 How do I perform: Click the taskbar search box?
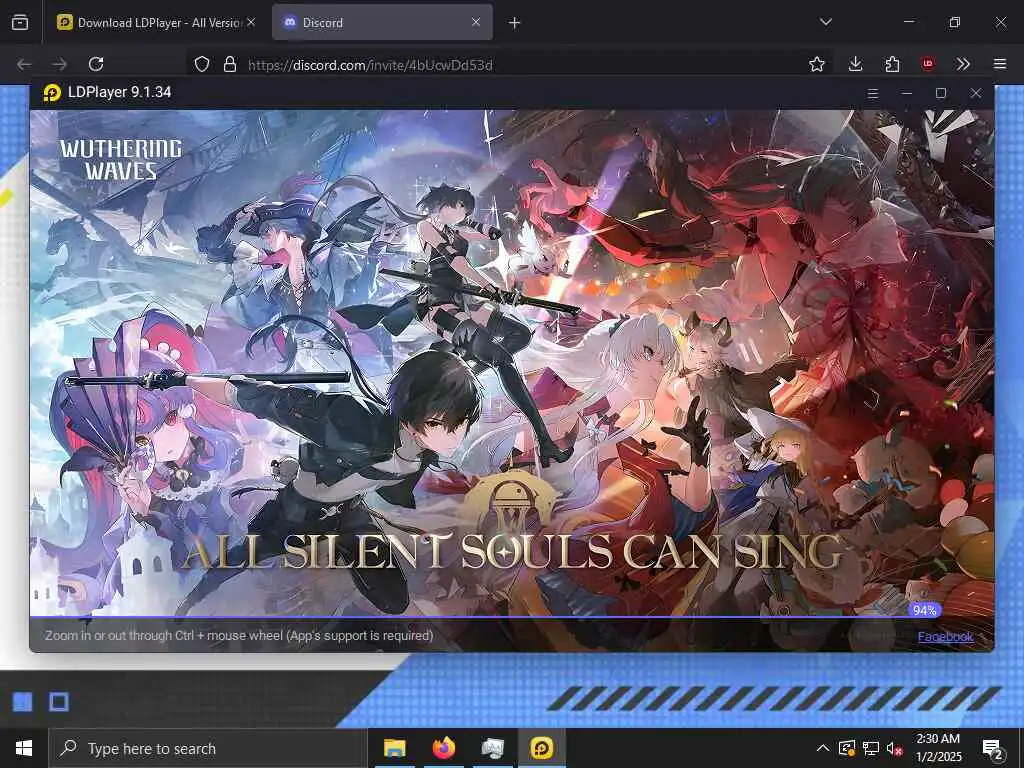(208, 748)
